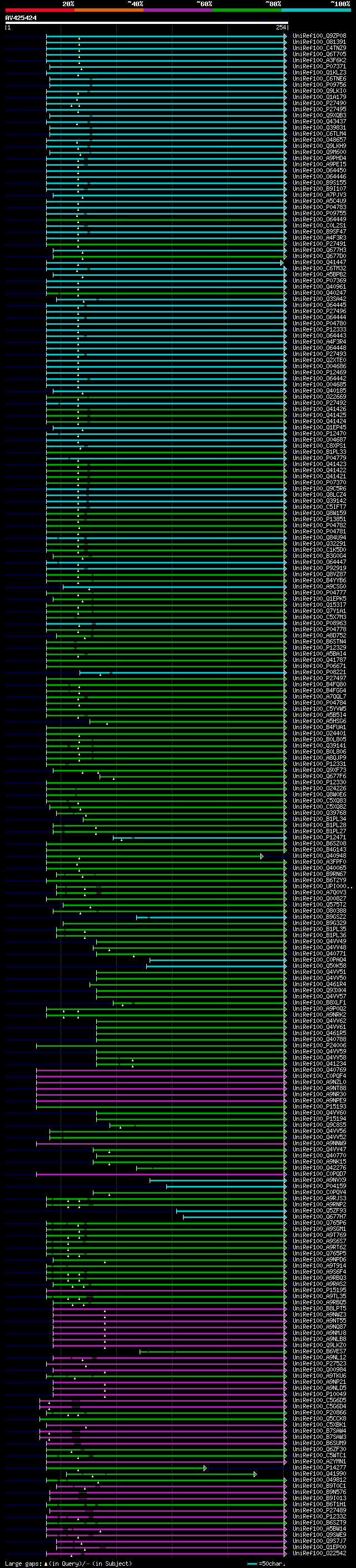Select the UniRef100_P07371 label
The height and width of the screenshot is (1568, 356).
[x=319, y=66]
